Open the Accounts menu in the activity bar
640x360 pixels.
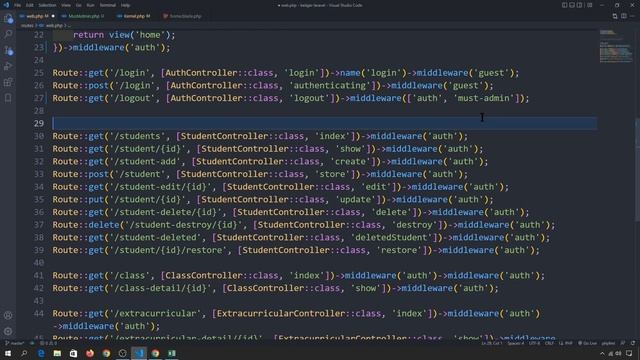[x=8, y=315]
